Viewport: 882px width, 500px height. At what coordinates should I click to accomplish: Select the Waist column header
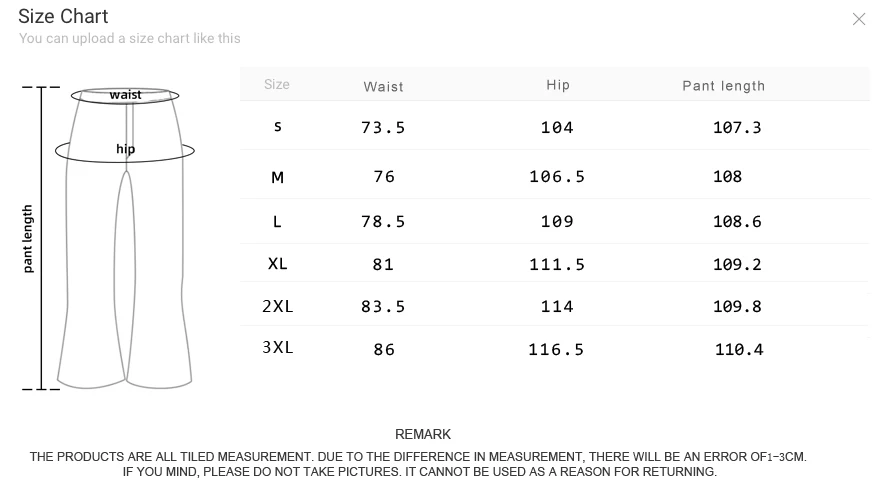(383, 86)
